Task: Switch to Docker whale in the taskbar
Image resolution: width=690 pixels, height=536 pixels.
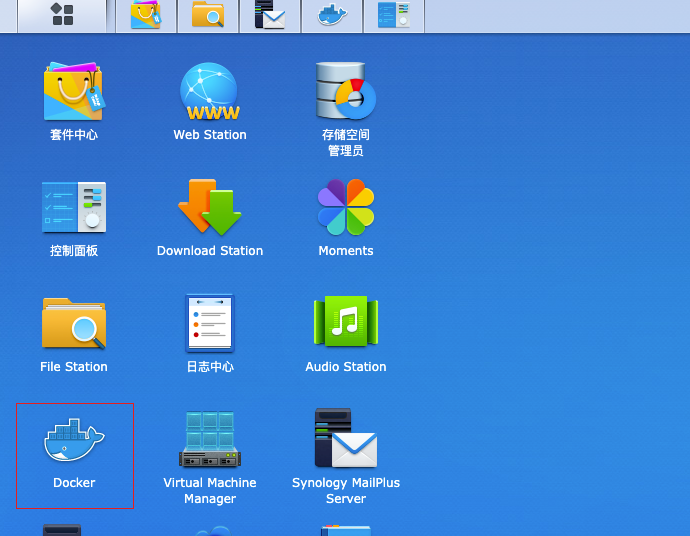Action: tap(332, 15)
